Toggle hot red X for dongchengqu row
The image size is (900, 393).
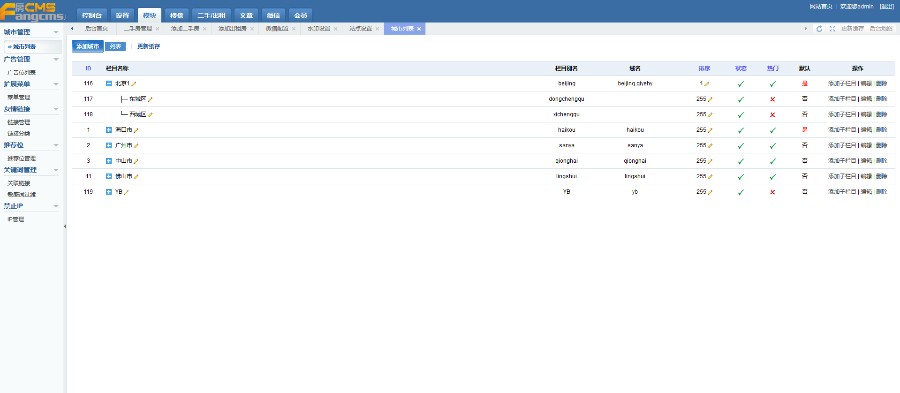pyautogui.click(x=773, y=99)
